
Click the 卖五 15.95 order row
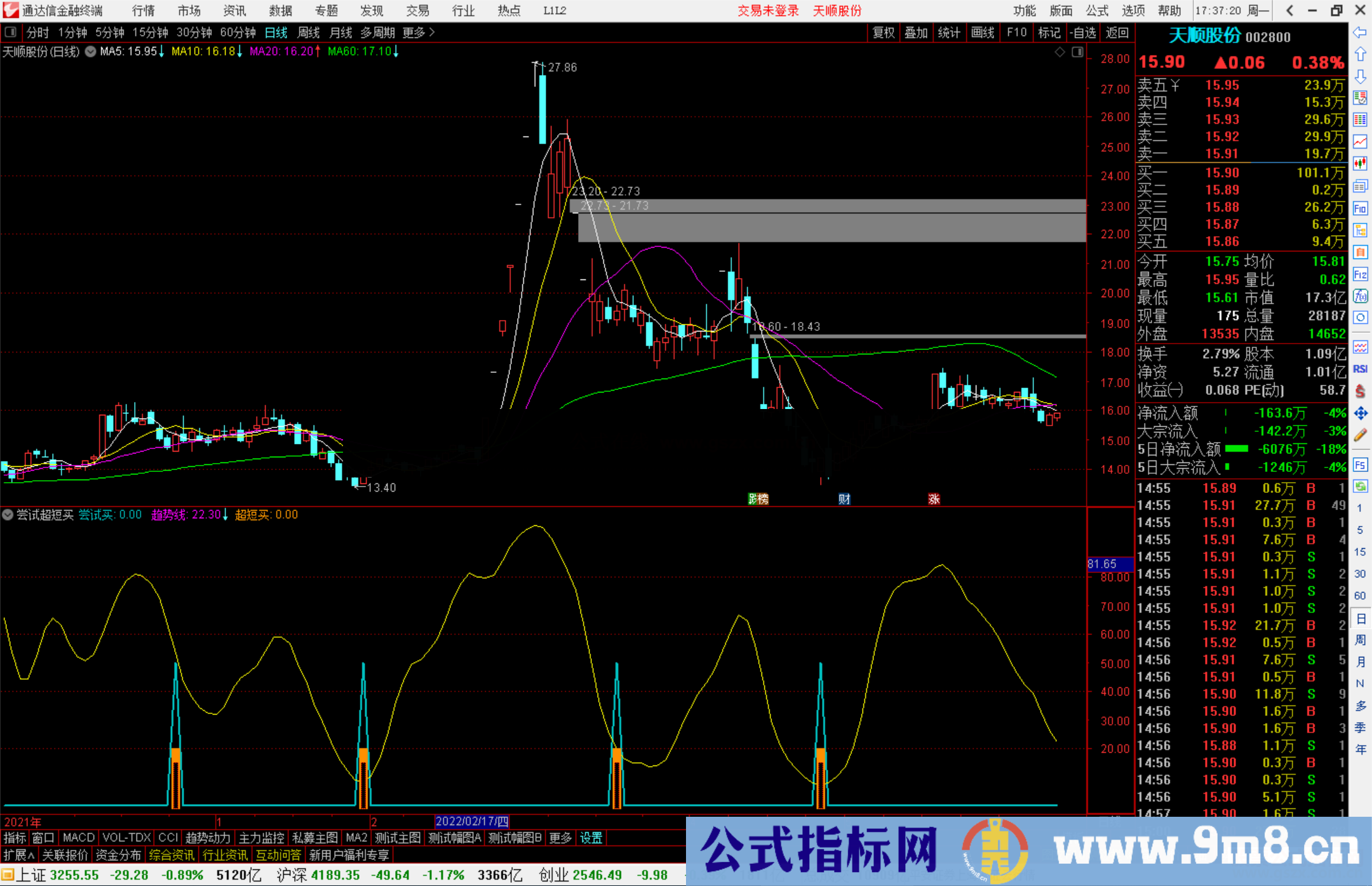1241,85
